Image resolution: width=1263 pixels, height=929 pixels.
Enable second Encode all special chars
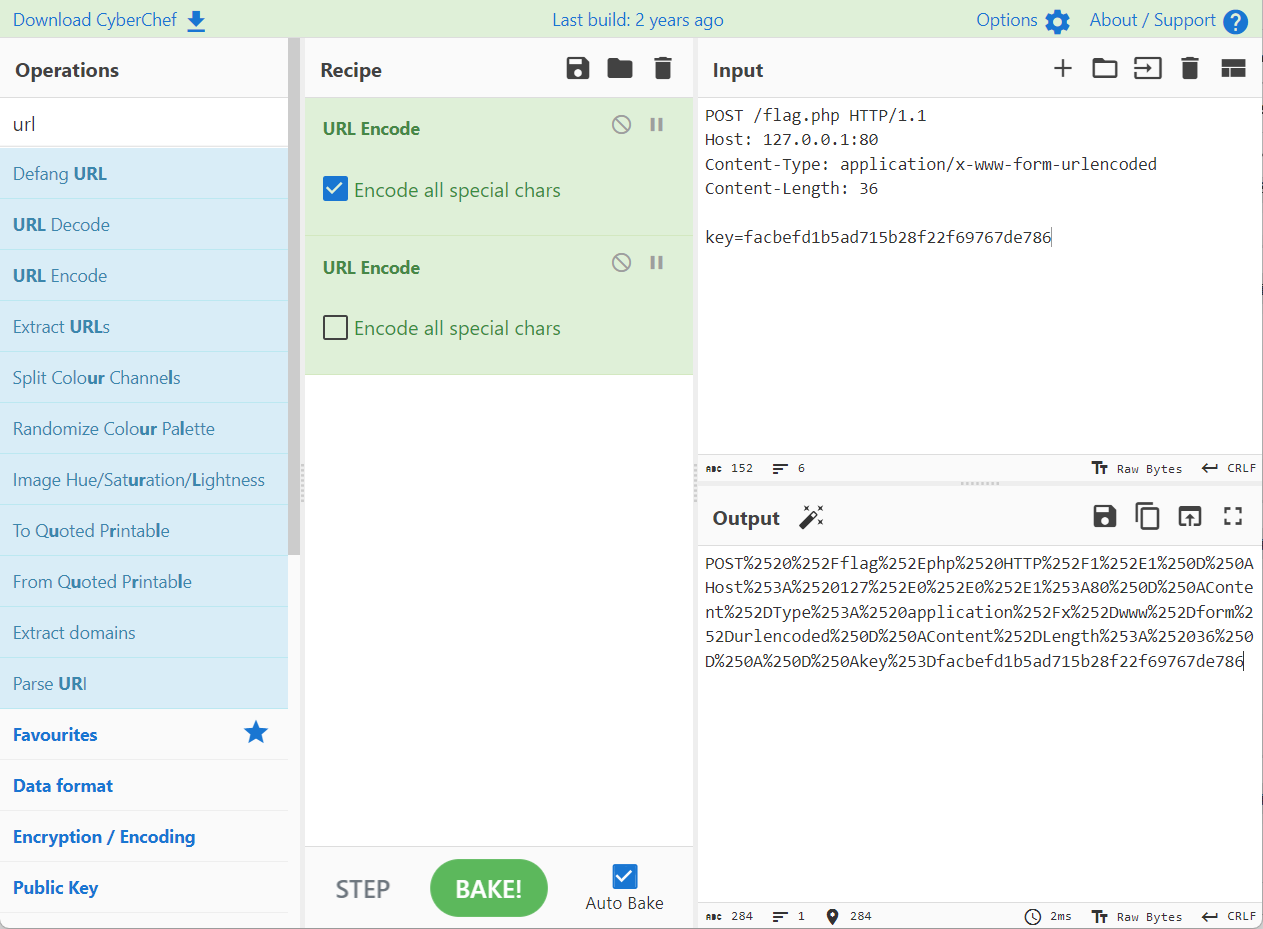(x=336, y=328)
